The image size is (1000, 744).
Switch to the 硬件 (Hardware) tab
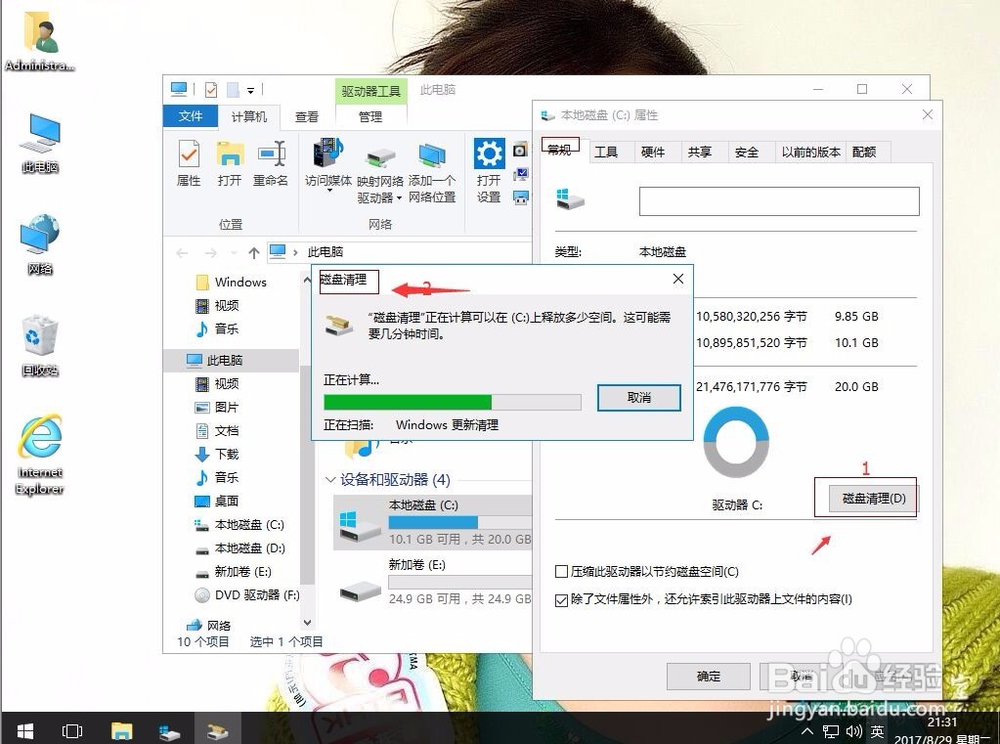point(655,151)
